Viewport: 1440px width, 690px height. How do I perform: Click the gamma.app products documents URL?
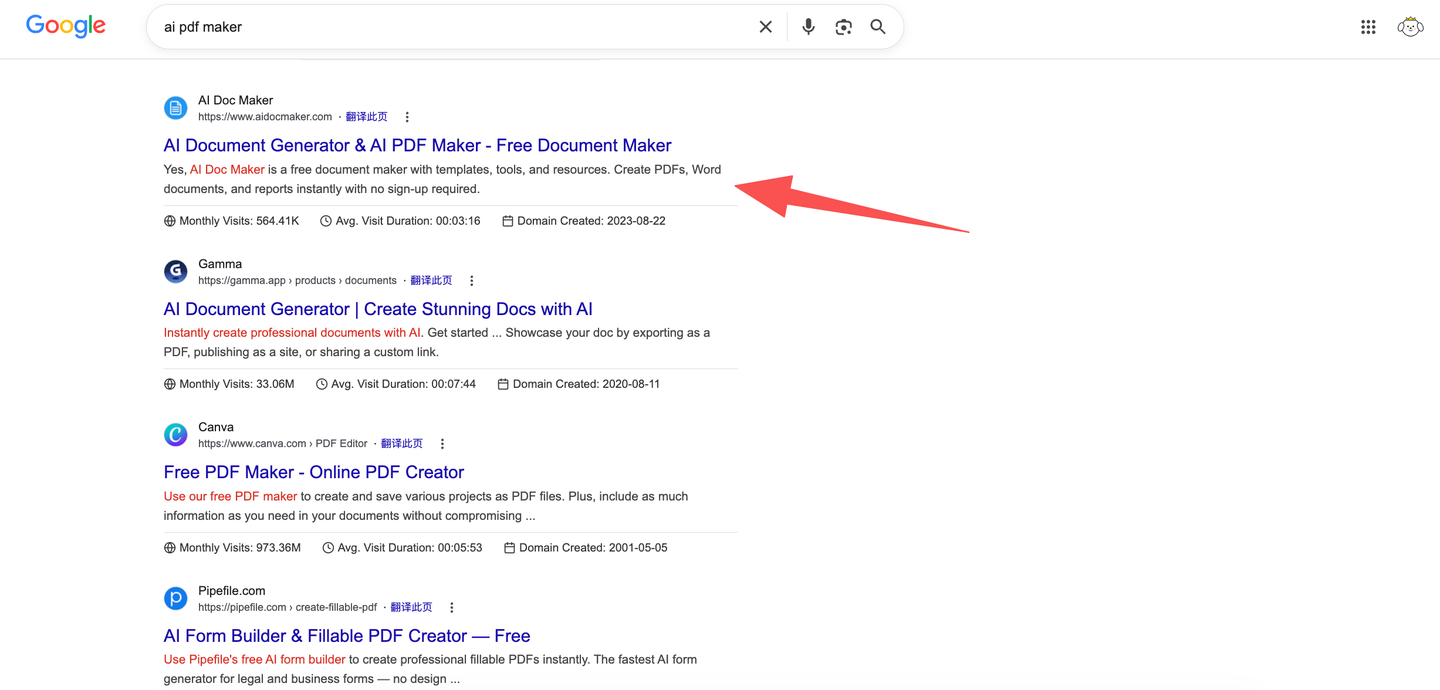[x=297, y=281]
